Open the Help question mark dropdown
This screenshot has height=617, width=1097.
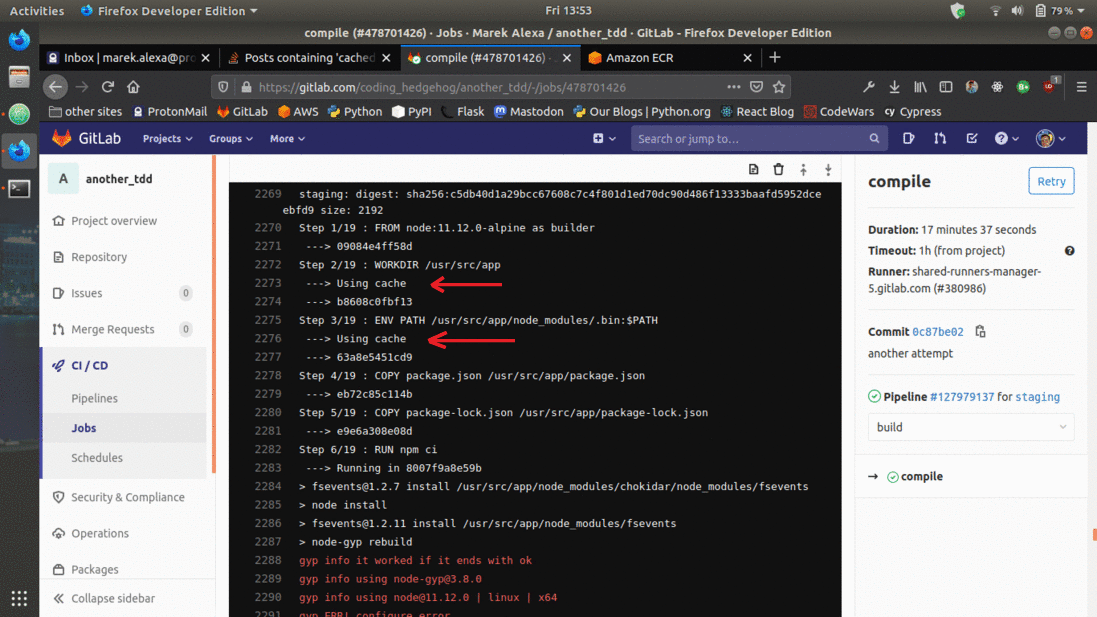[1007, 139]
